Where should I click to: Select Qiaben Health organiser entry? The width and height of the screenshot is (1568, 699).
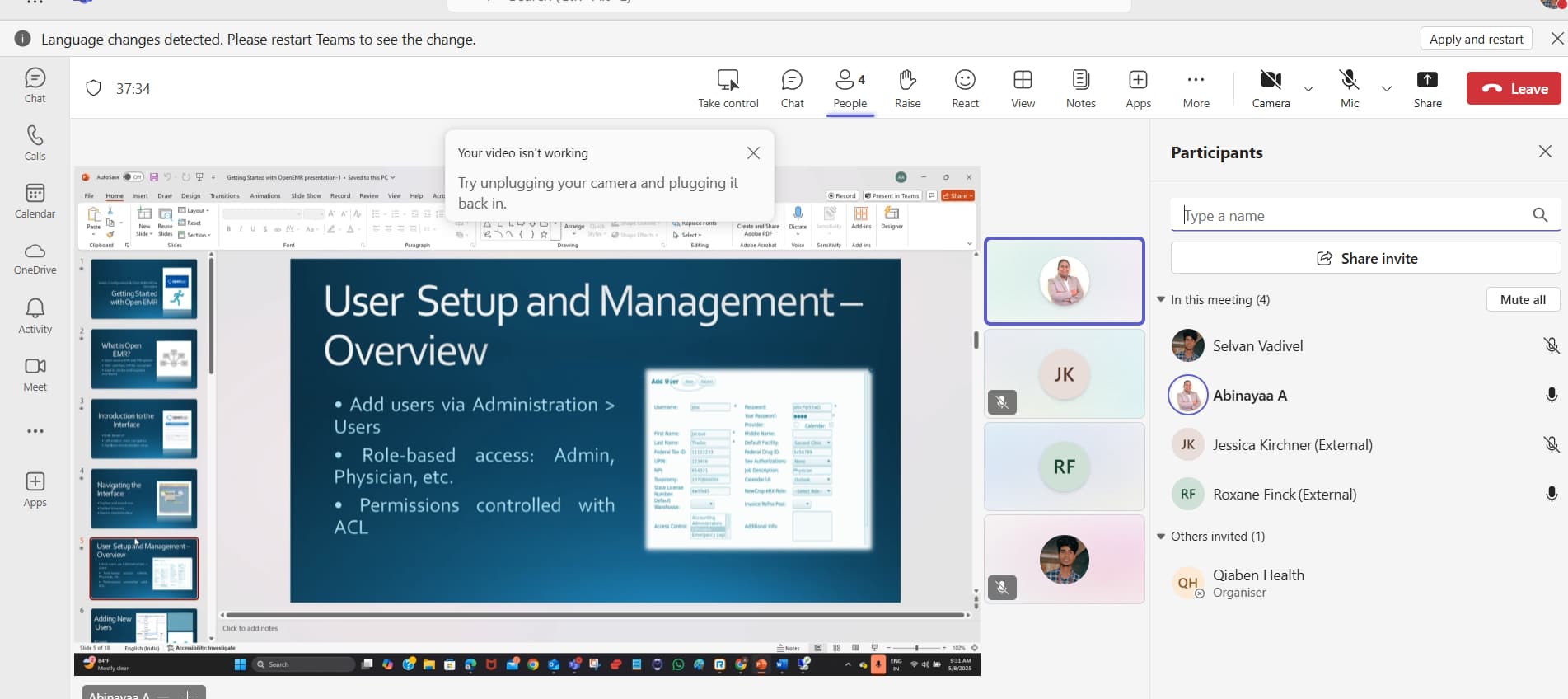pos(1364,583)
